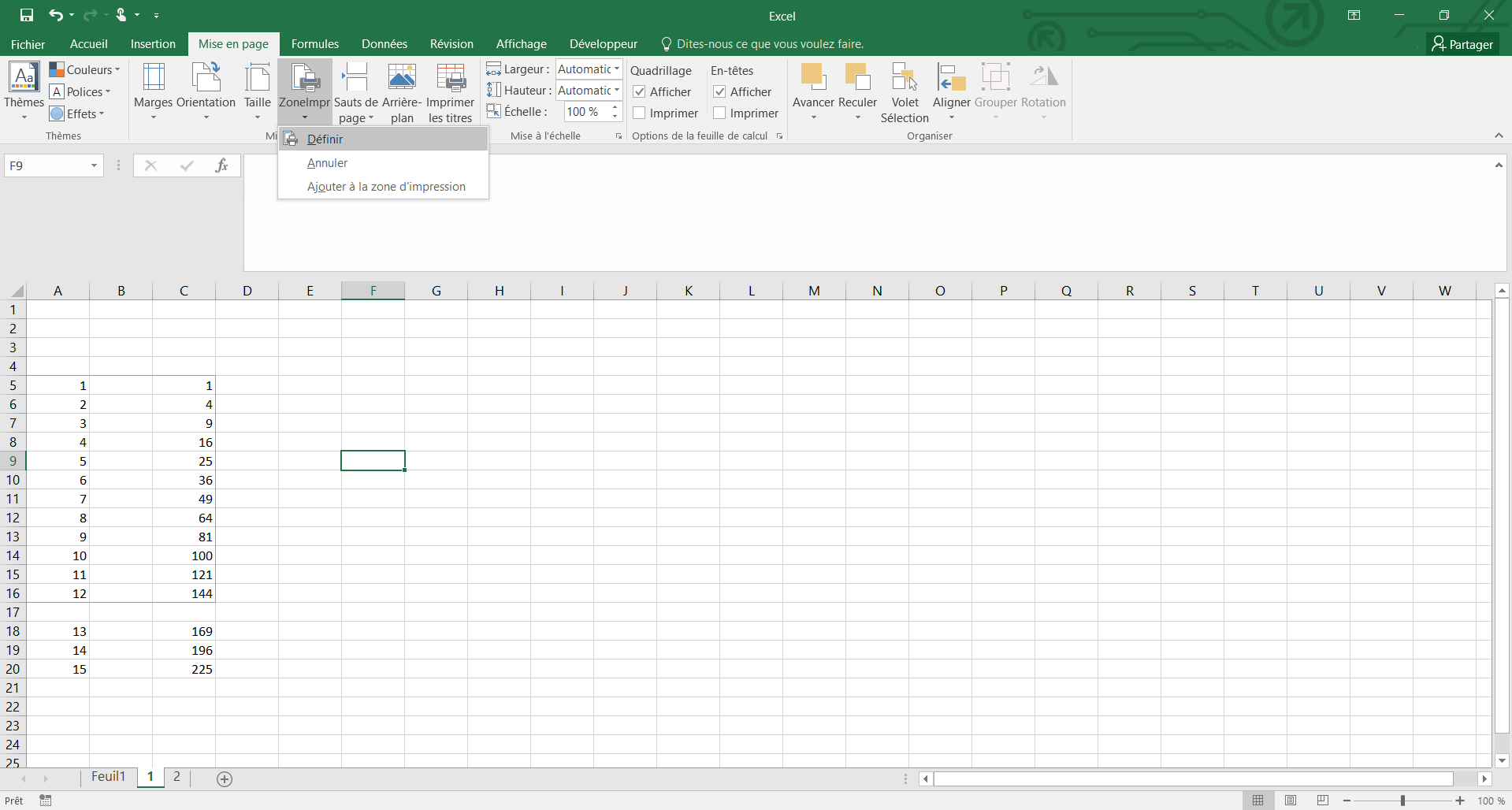Open the Volet Sélection pane icon
This screenshot has width=1512, height=810.
(x=905, y=76)
